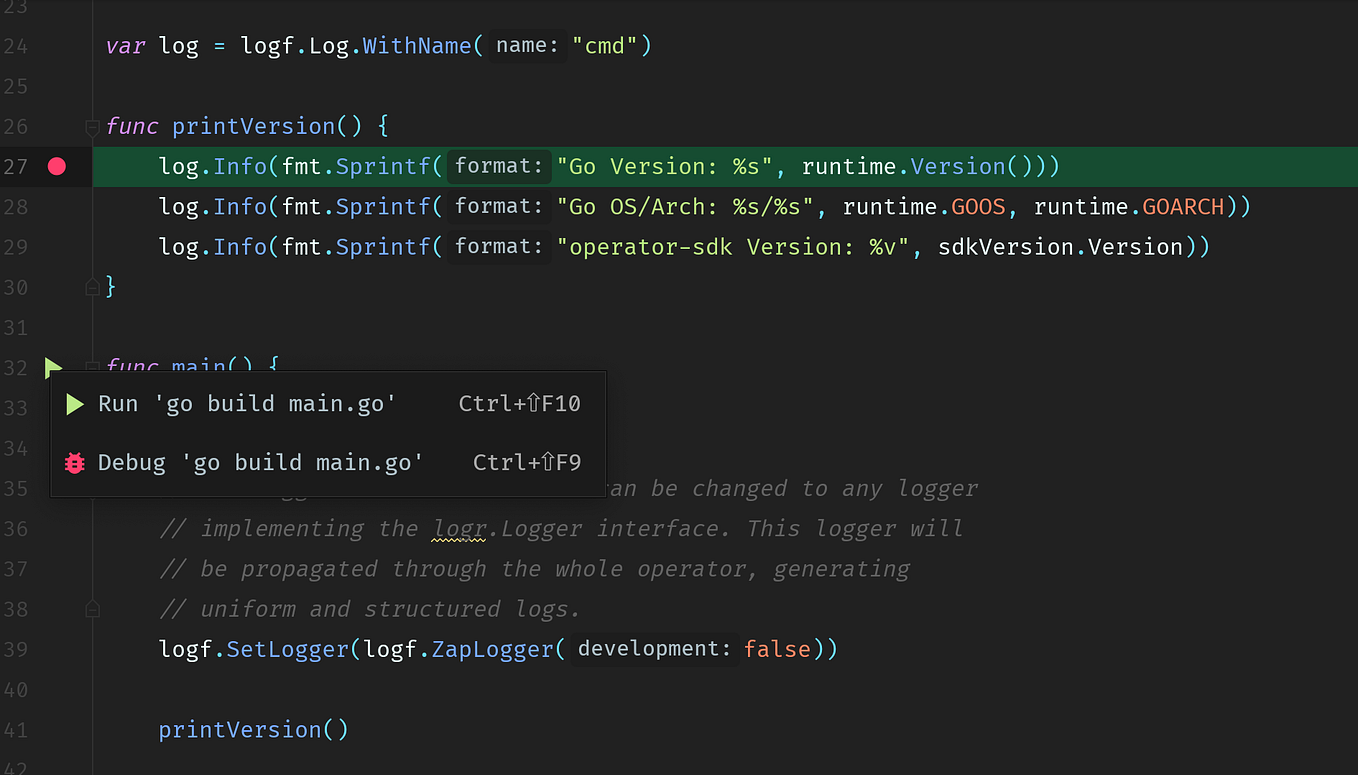Click the green run arrow in the gutter

pyautogui.click(x=53, y=367)
